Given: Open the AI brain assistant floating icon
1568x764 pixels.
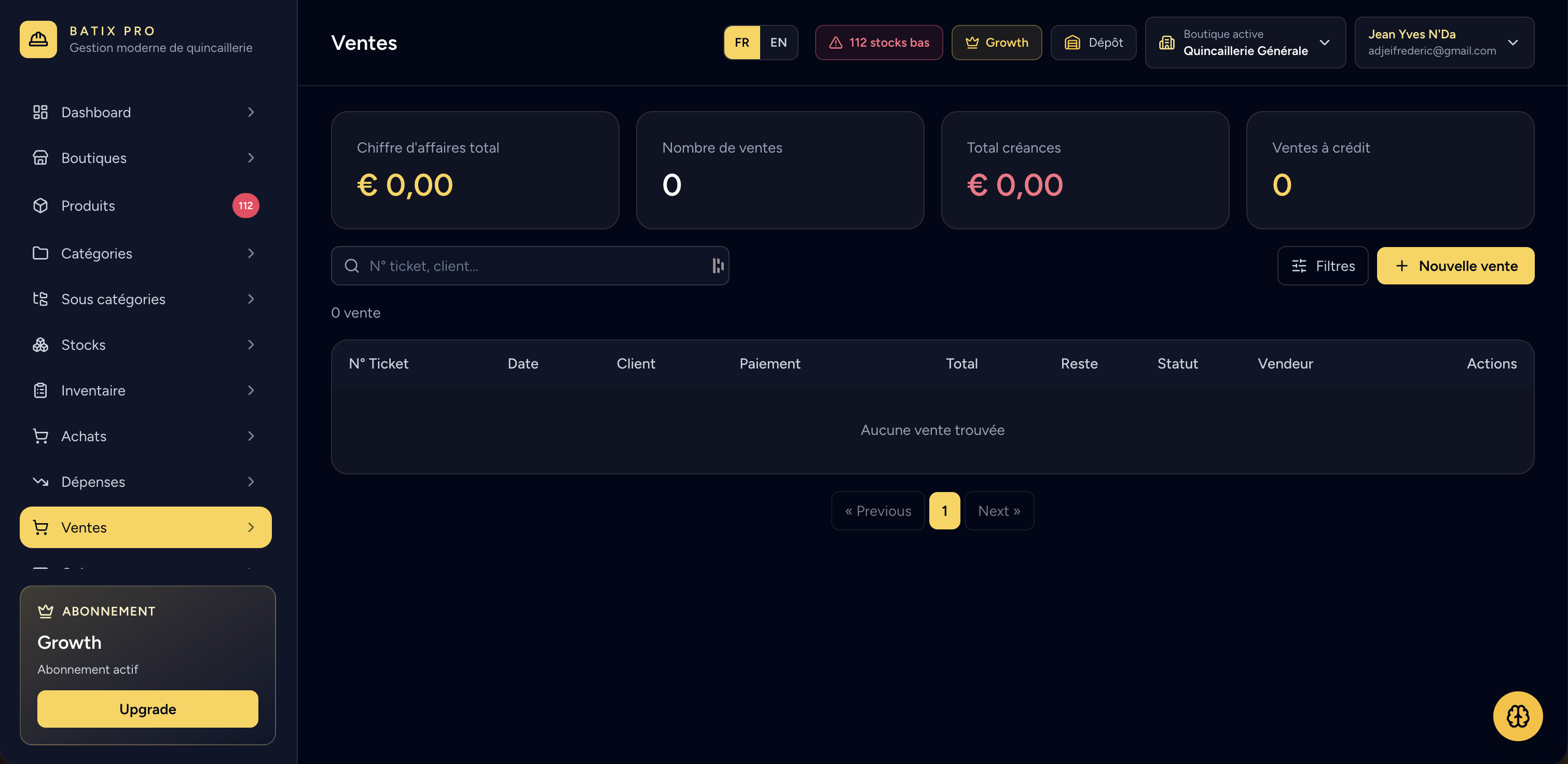Looking at the screenshot, I should 1518,716.
